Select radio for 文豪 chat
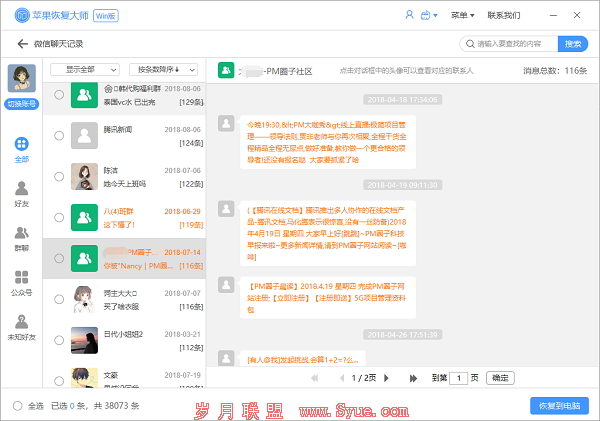The width and height of the screenshot is (600, 421). (x=59, y=381)
